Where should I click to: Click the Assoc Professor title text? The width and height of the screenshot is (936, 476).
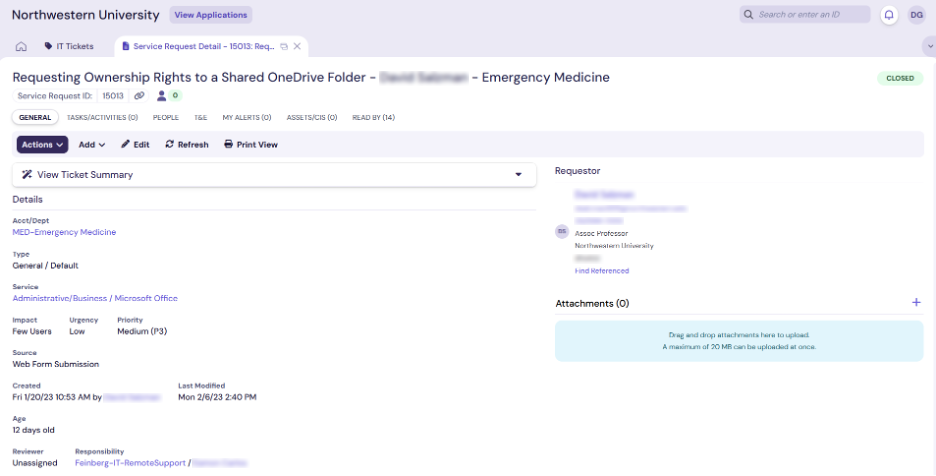tap(601, 234)
